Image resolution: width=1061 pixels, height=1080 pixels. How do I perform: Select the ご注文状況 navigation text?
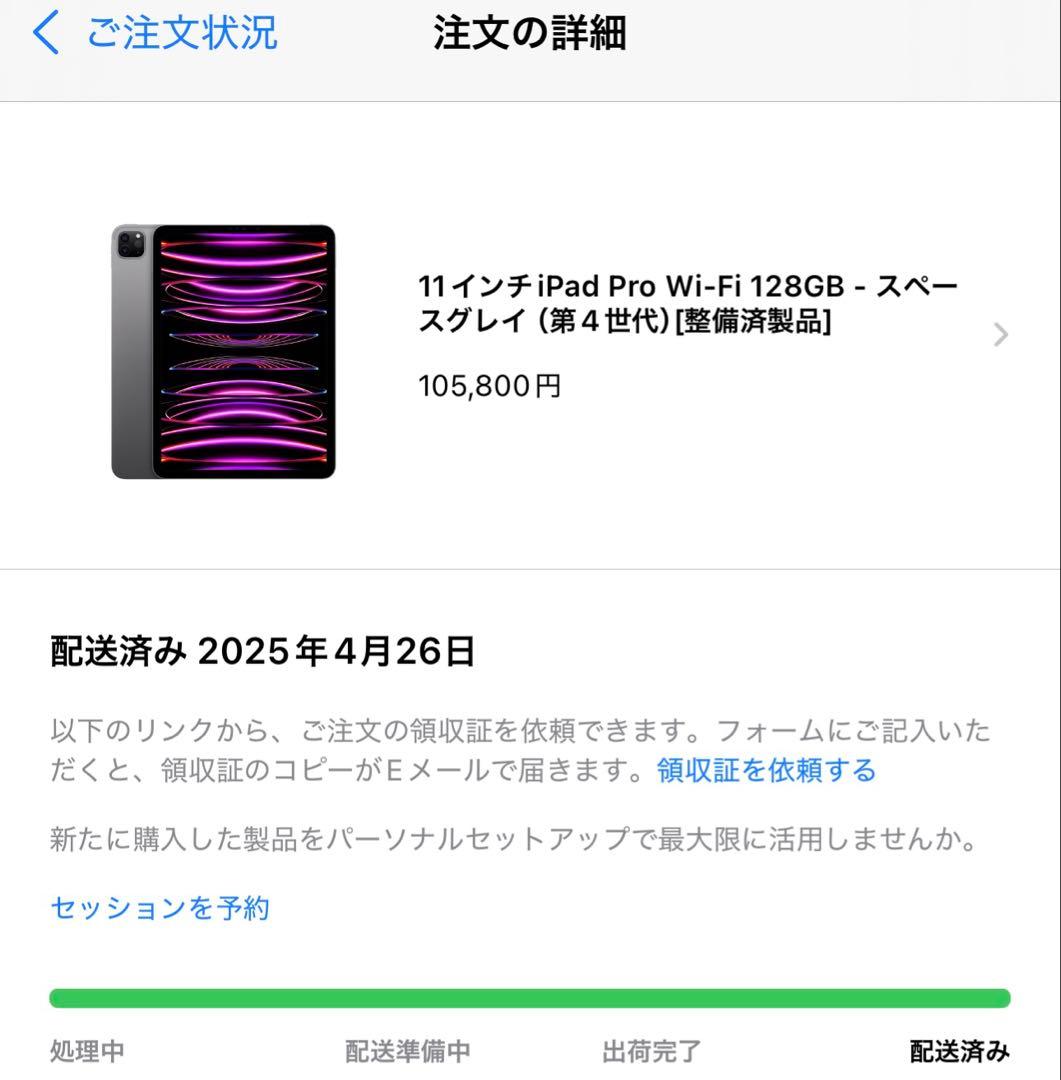[x=183, y=33]
